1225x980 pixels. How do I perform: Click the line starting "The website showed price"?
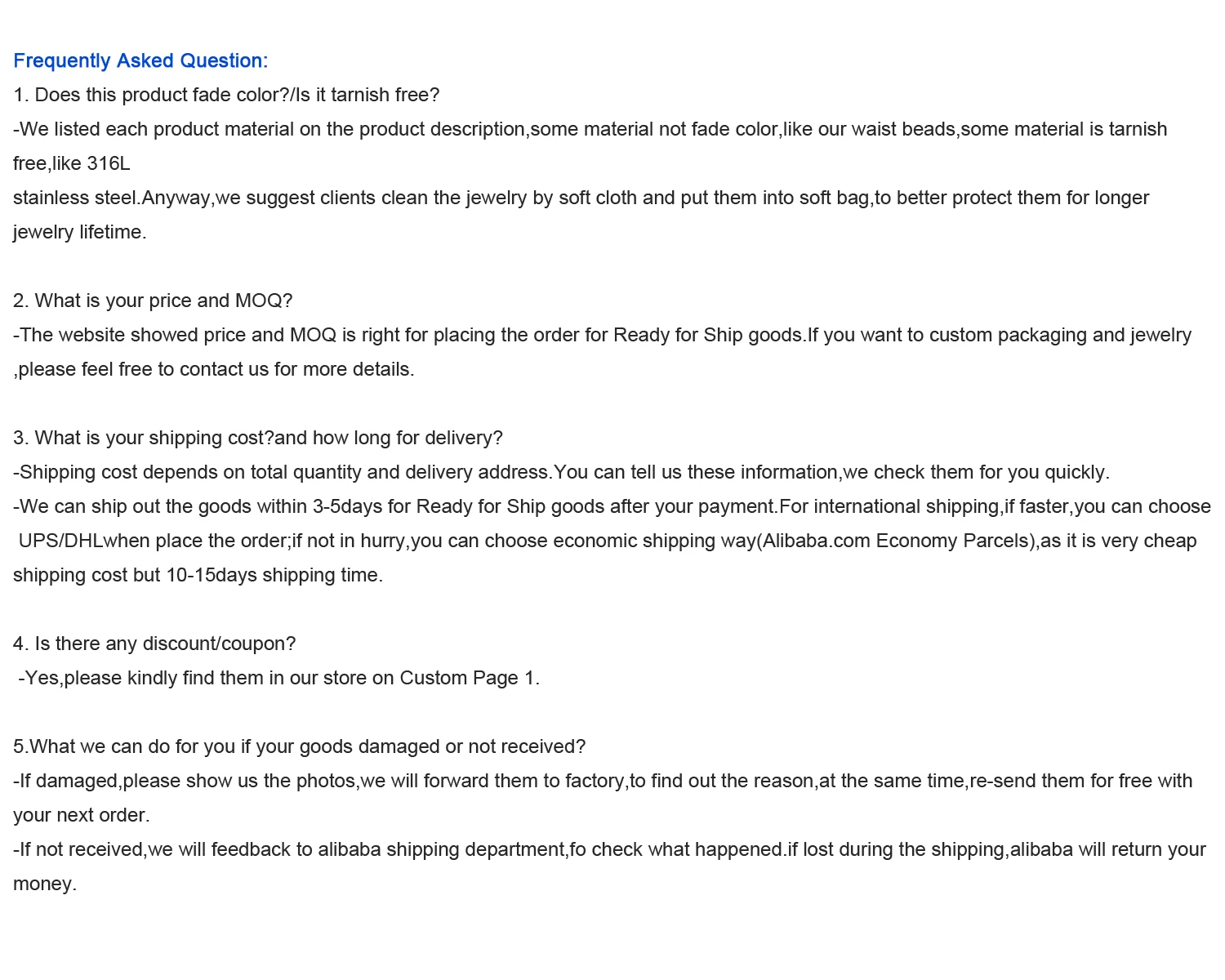coord(602,336)
